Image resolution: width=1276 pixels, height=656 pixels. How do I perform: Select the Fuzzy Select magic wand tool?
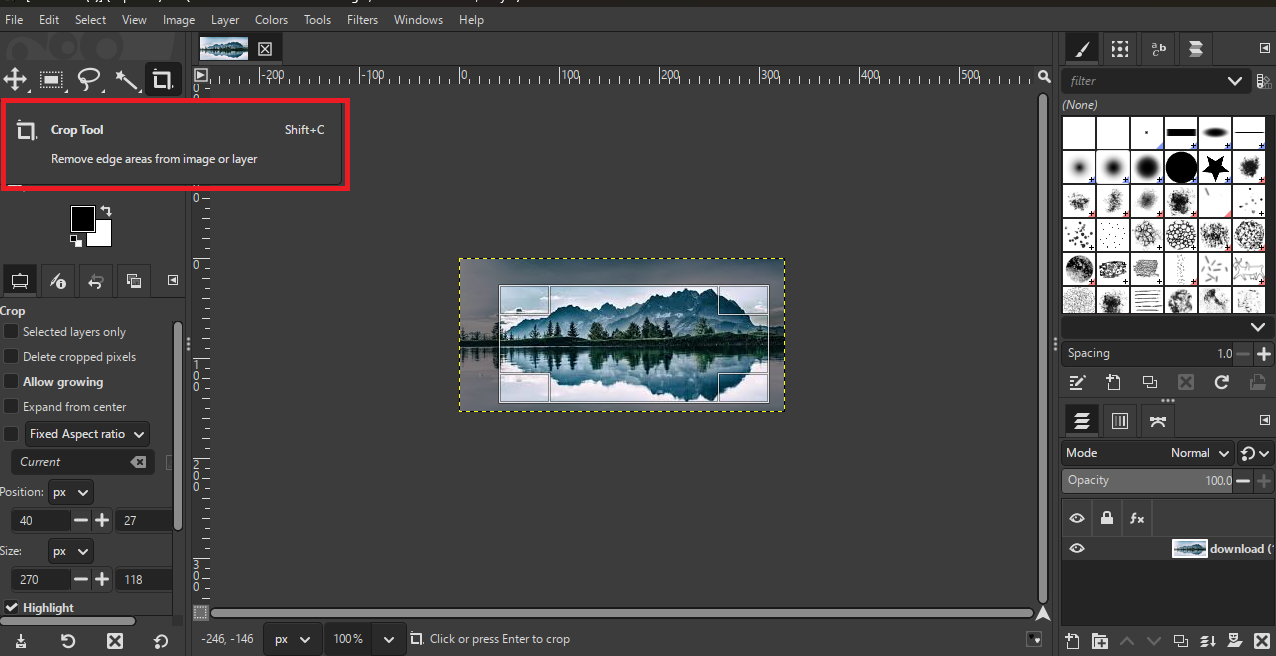click(126, 80)
